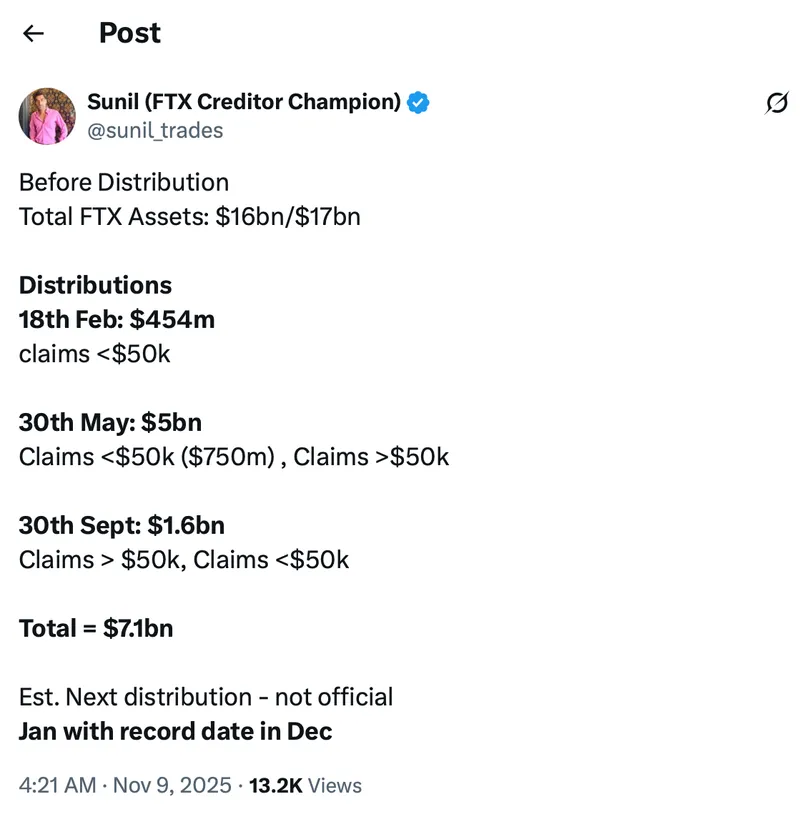Open the Sunil (FTX Creditor Champion) profile name

click(244, 101)
